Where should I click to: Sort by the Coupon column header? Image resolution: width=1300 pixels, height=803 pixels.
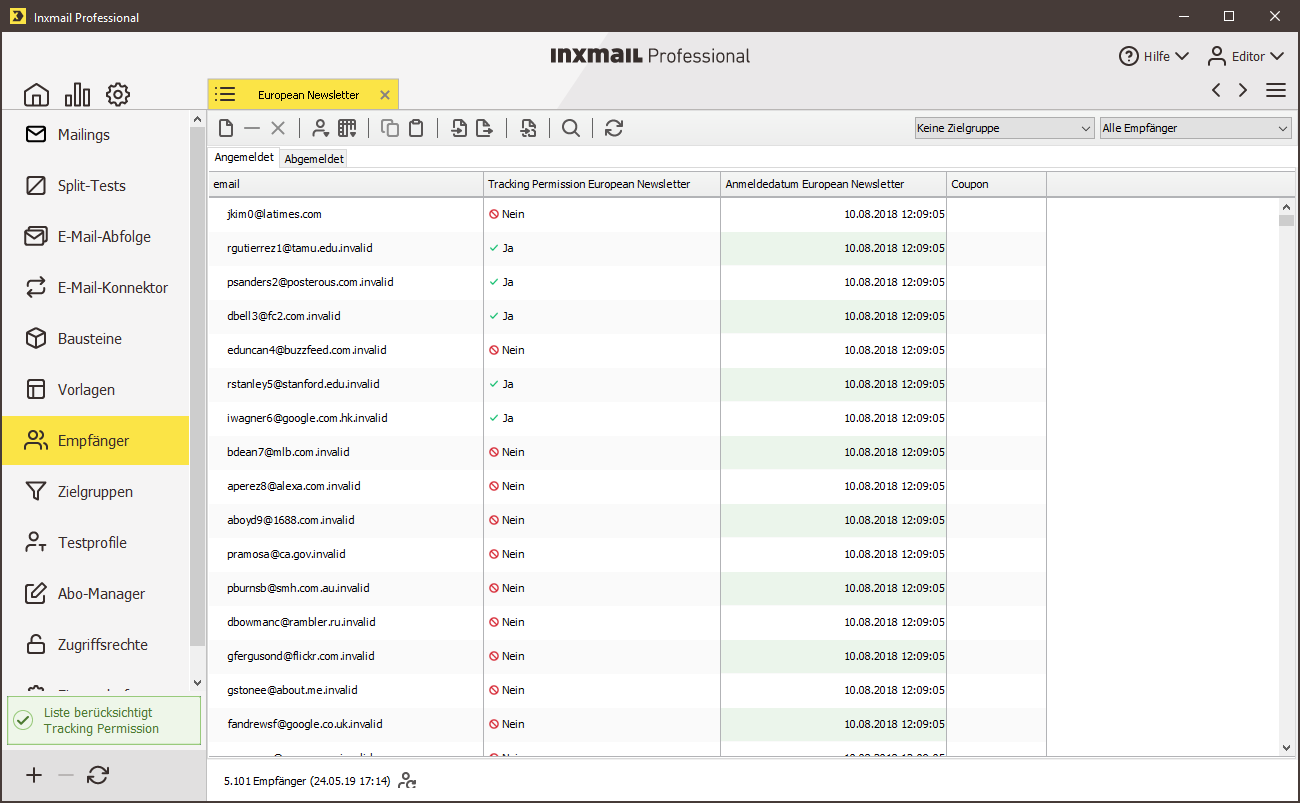(996, 184)
